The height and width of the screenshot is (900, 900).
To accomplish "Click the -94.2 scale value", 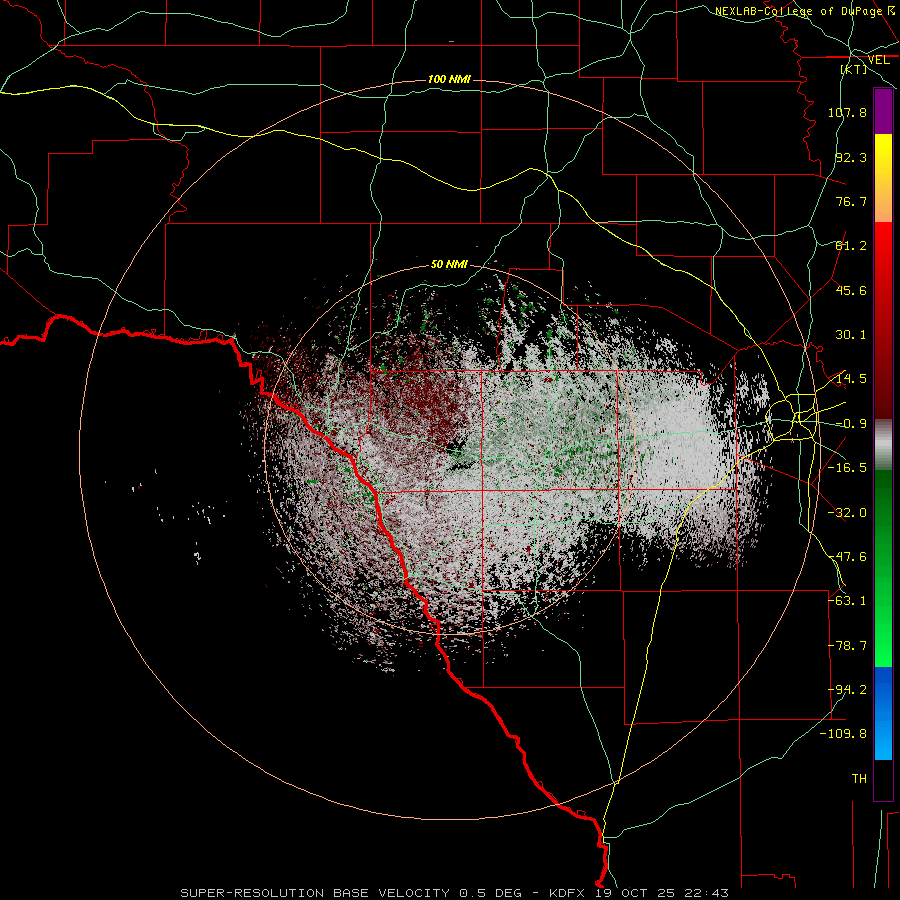I will pos(847,690).
